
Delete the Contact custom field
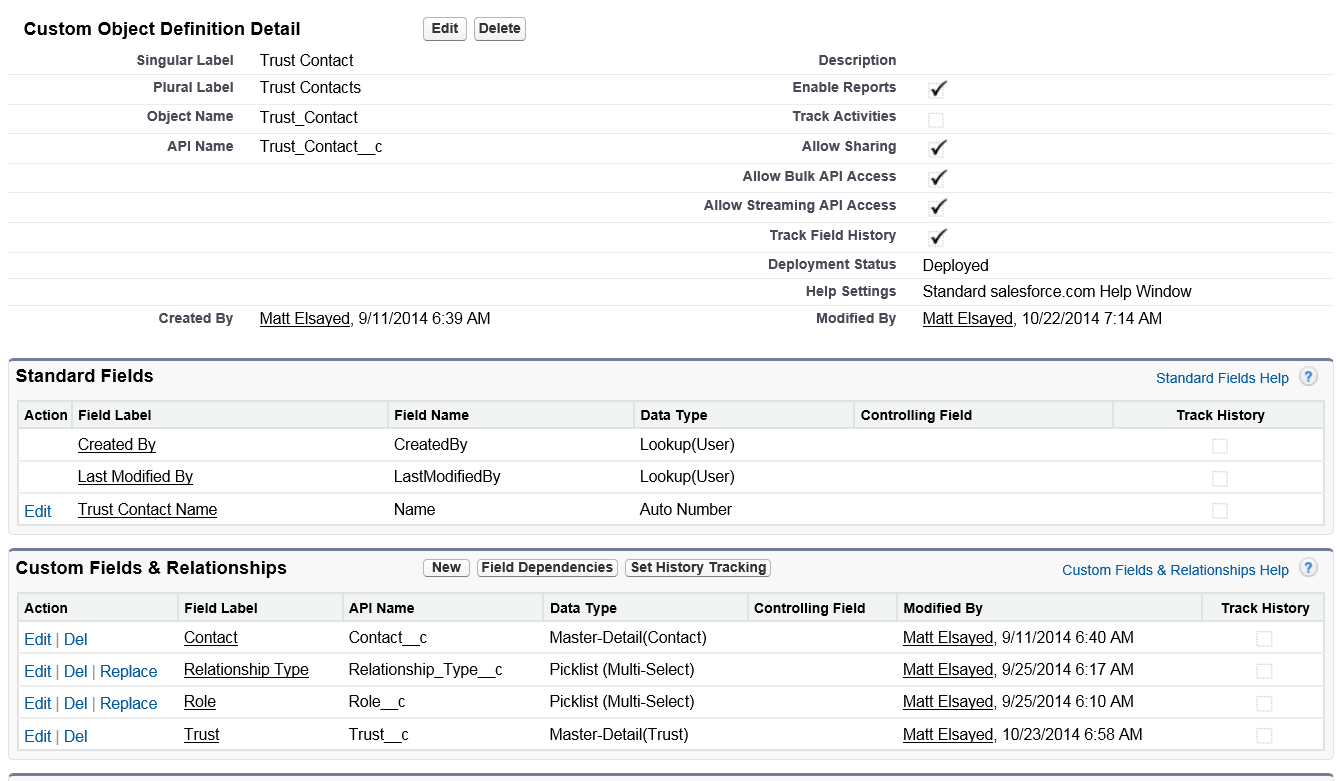(76, 640)
